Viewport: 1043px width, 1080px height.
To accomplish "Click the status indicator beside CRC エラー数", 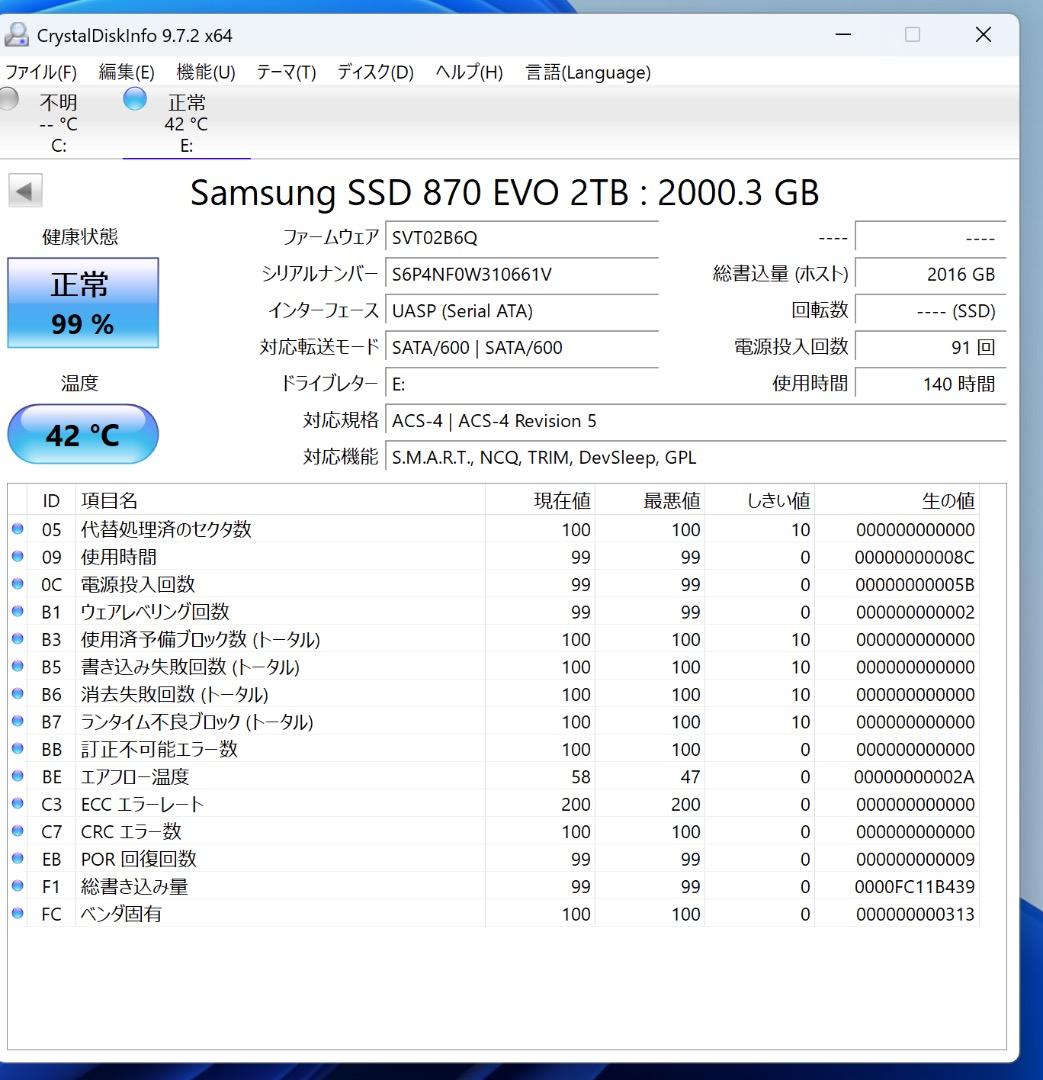I will click(x=17, y=832).
